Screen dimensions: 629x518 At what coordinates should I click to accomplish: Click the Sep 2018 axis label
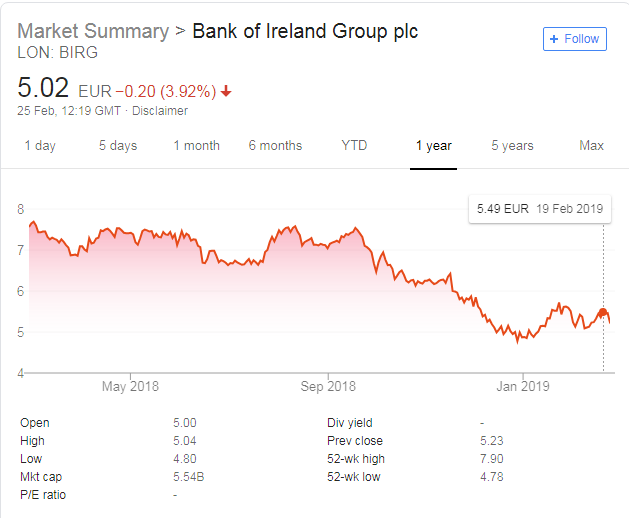pyautogui.click(x=328, y=386)
